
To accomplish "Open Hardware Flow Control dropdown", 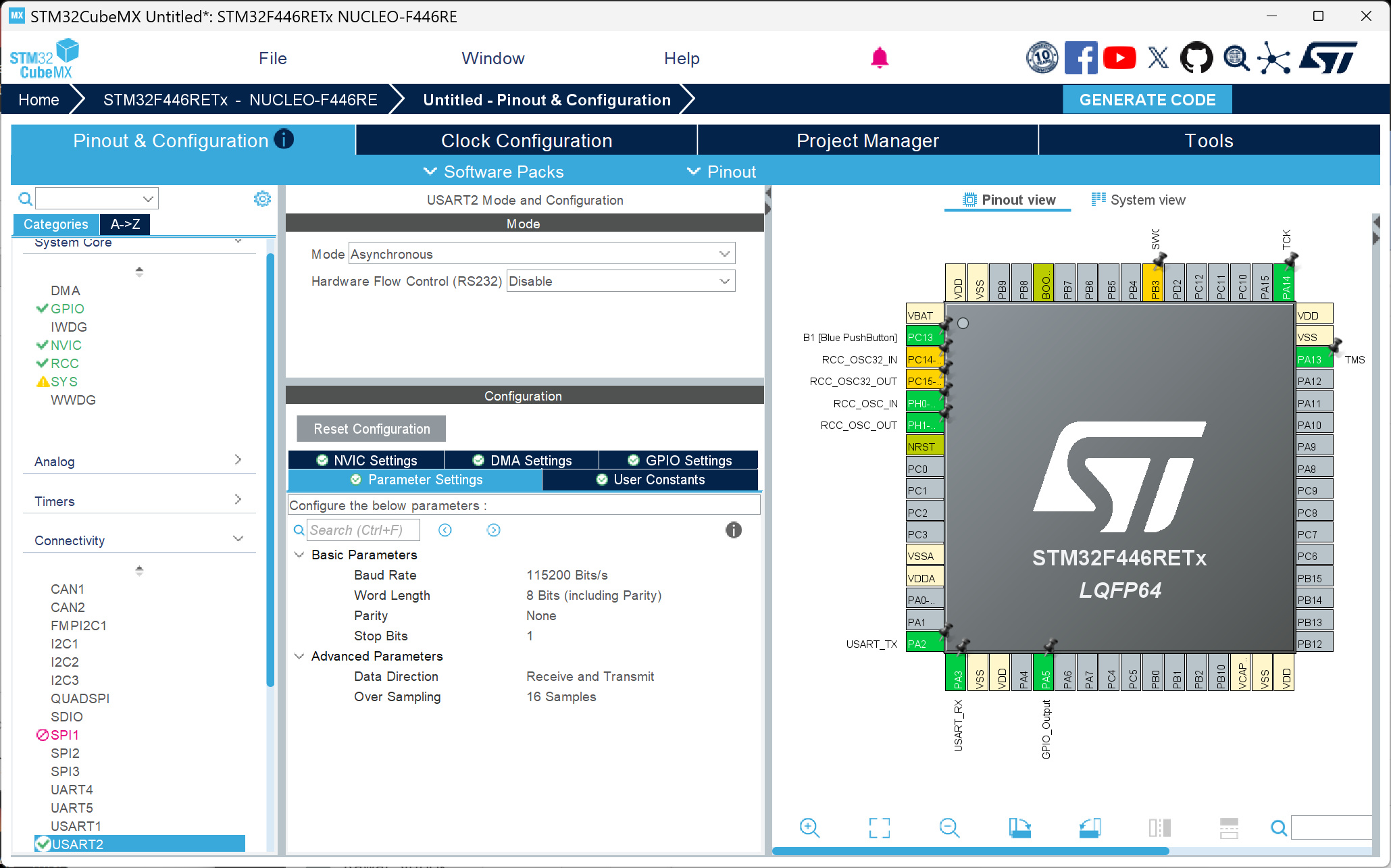I will (x=620, y=281).
